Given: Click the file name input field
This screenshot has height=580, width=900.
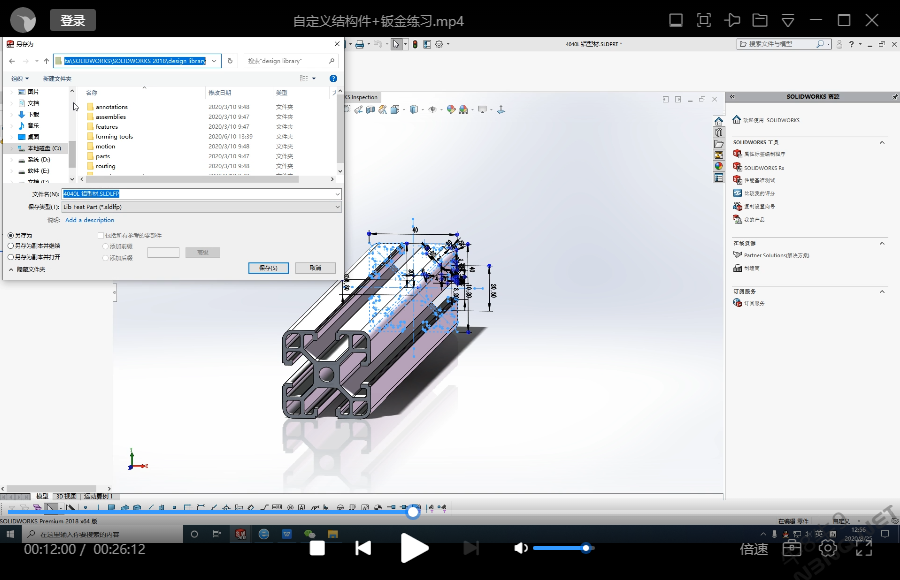Looking at the screenshot, I should (201, 194).
